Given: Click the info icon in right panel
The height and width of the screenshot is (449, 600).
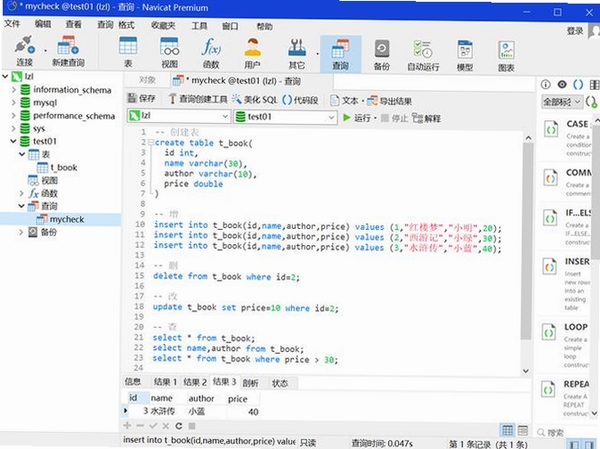Looking at the screenshot, I should pos(546,84).
